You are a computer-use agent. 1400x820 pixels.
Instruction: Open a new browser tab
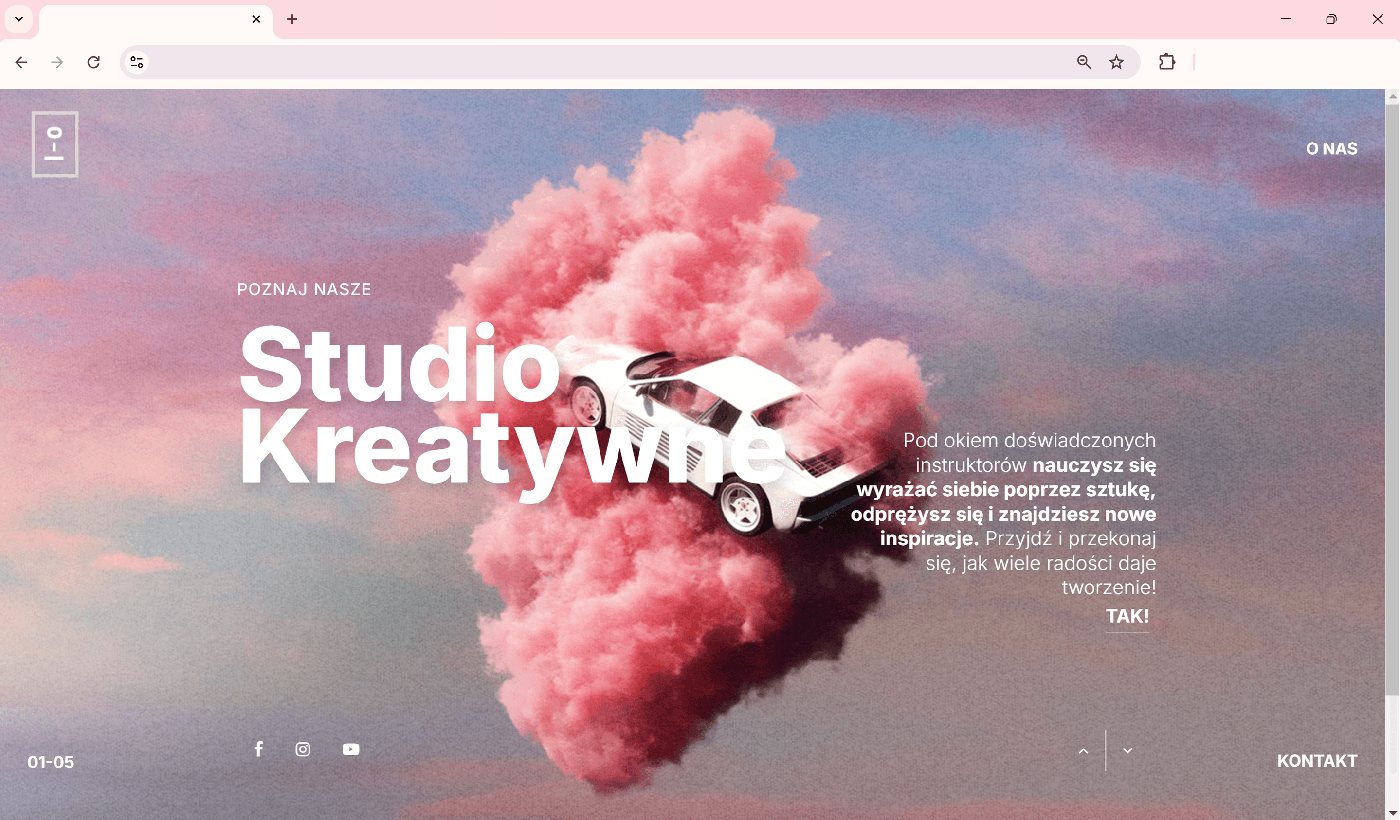coord(292,19)
